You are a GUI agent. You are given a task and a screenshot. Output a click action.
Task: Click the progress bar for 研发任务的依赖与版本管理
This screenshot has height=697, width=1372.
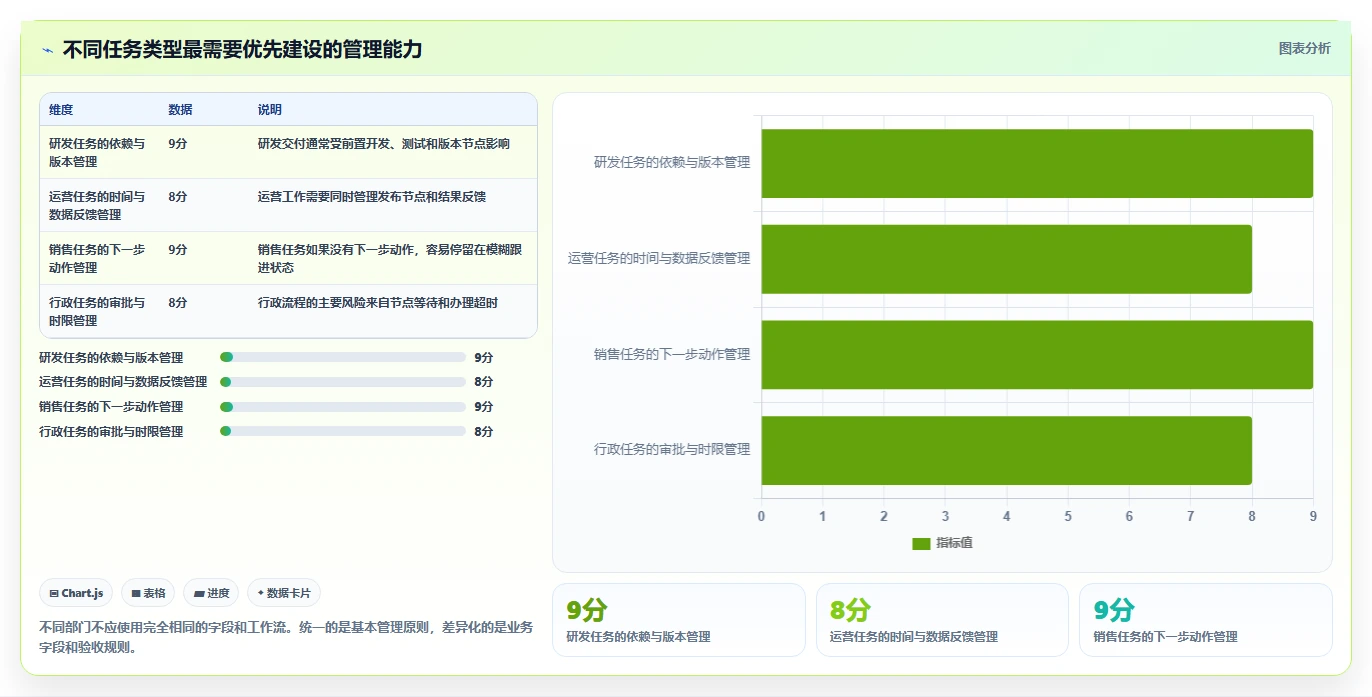(x=343, y=357)
